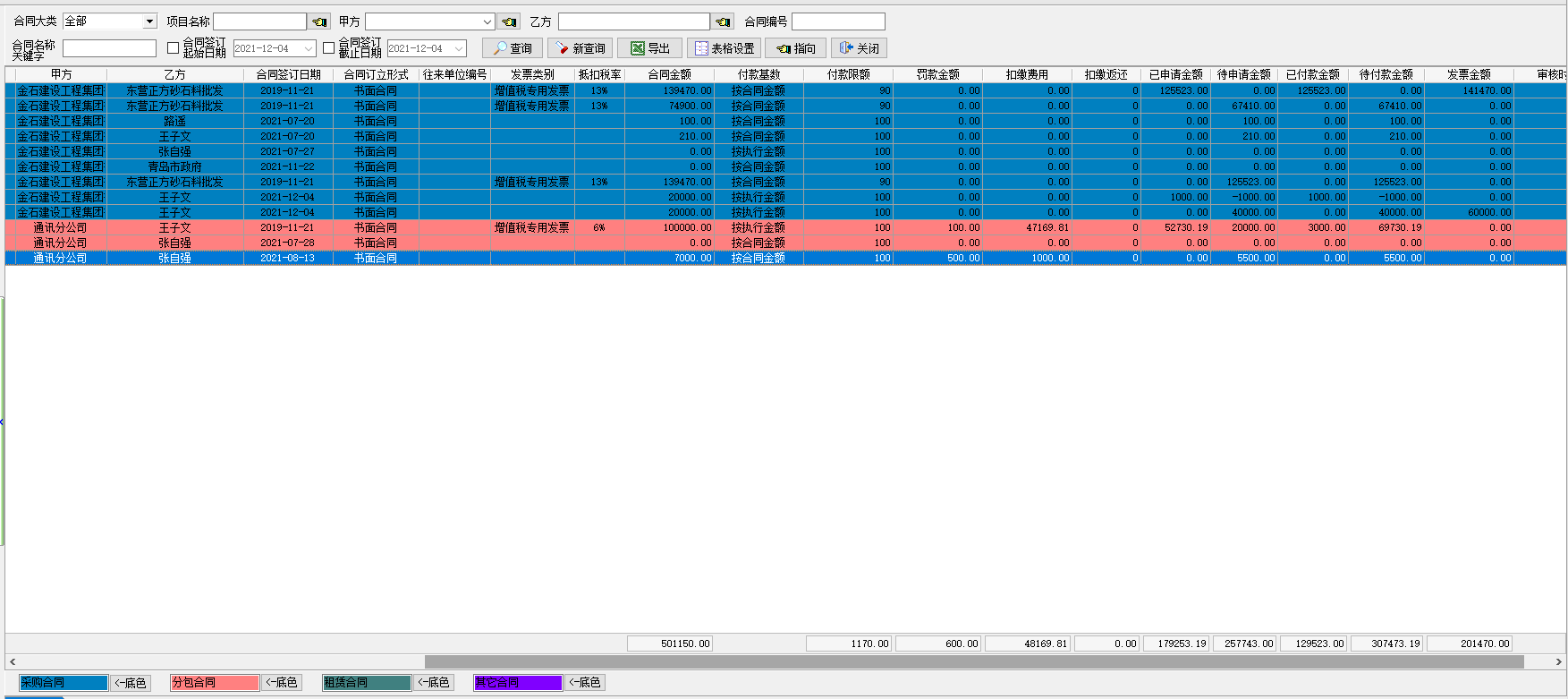Close the window with 关闭
This screenshot has width=1568, height=699.
click(x=859, y=48)
